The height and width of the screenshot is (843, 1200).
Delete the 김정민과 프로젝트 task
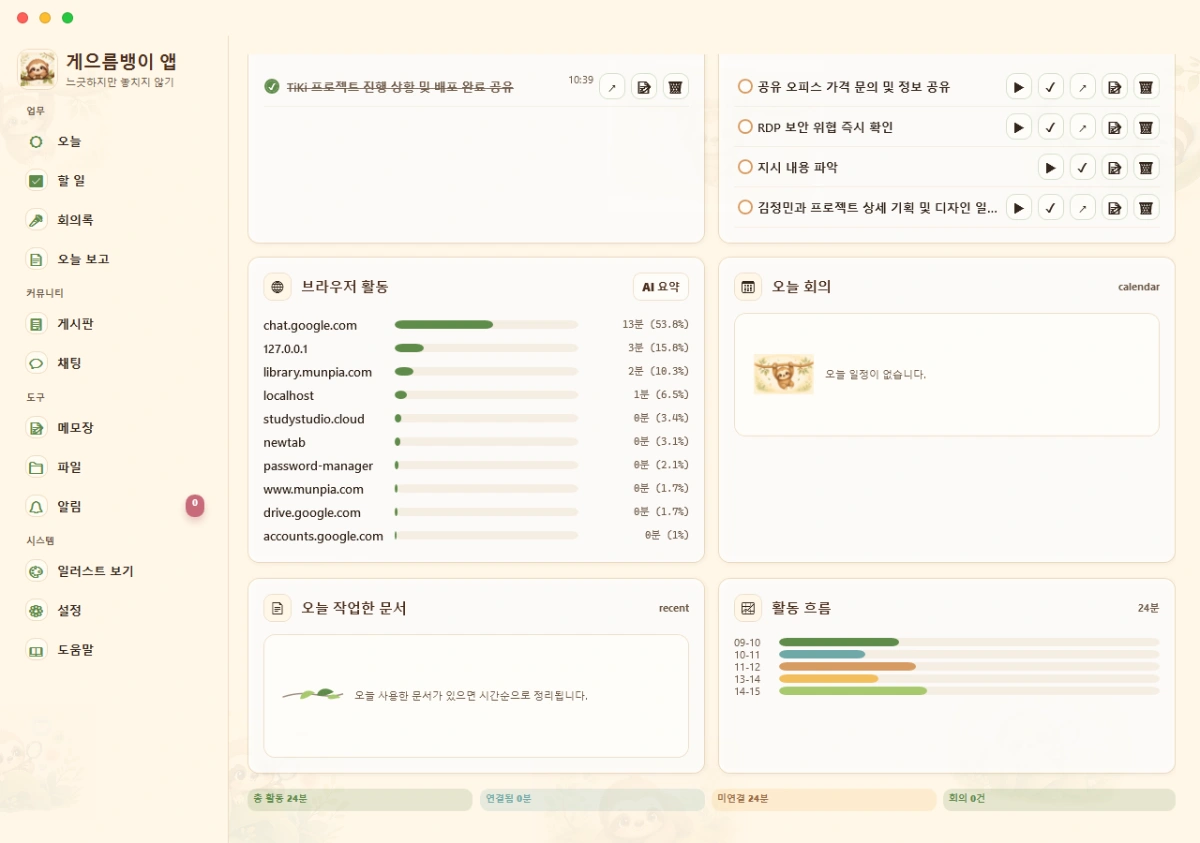(1146, 208)
